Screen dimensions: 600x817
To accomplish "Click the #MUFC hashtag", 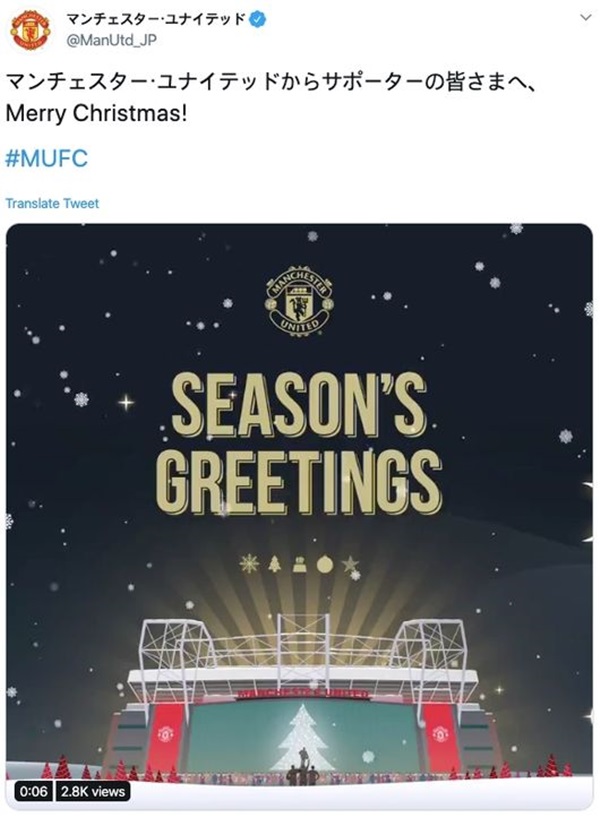I will 46,158.
